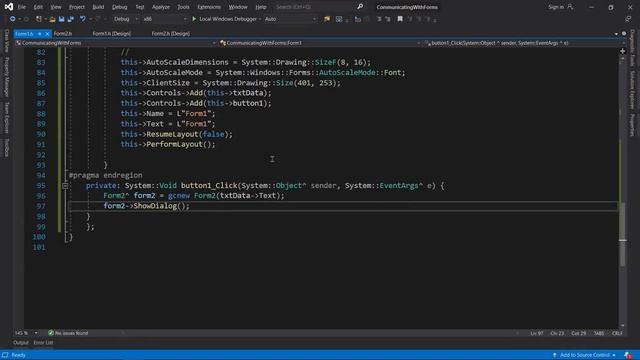Open the CommunicatingWithForms::Form1 class dropdown

pos(320,43)
